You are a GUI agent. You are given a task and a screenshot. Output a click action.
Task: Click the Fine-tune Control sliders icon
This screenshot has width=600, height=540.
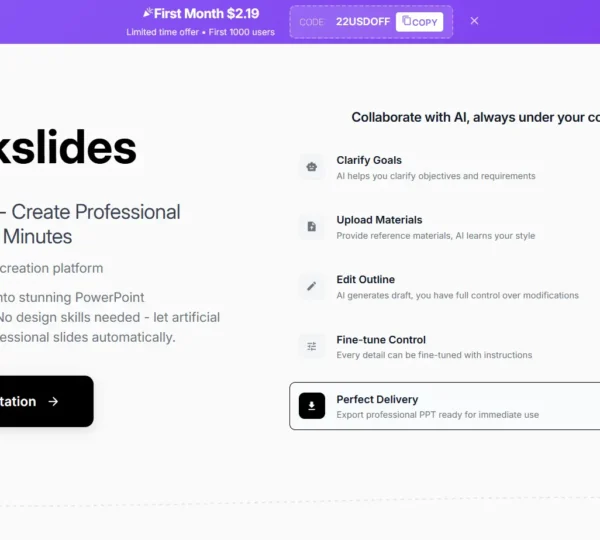click(x=312, y=346)
